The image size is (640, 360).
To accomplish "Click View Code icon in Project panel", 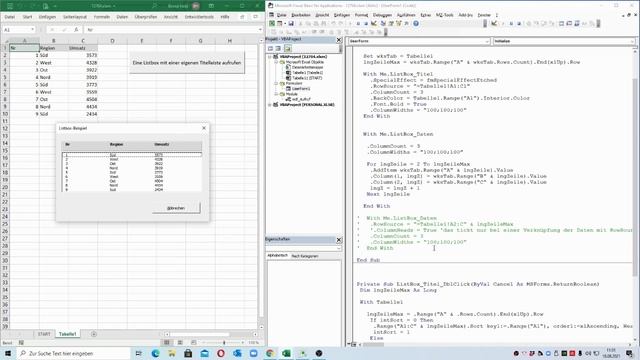I will (x=271, y=49).
